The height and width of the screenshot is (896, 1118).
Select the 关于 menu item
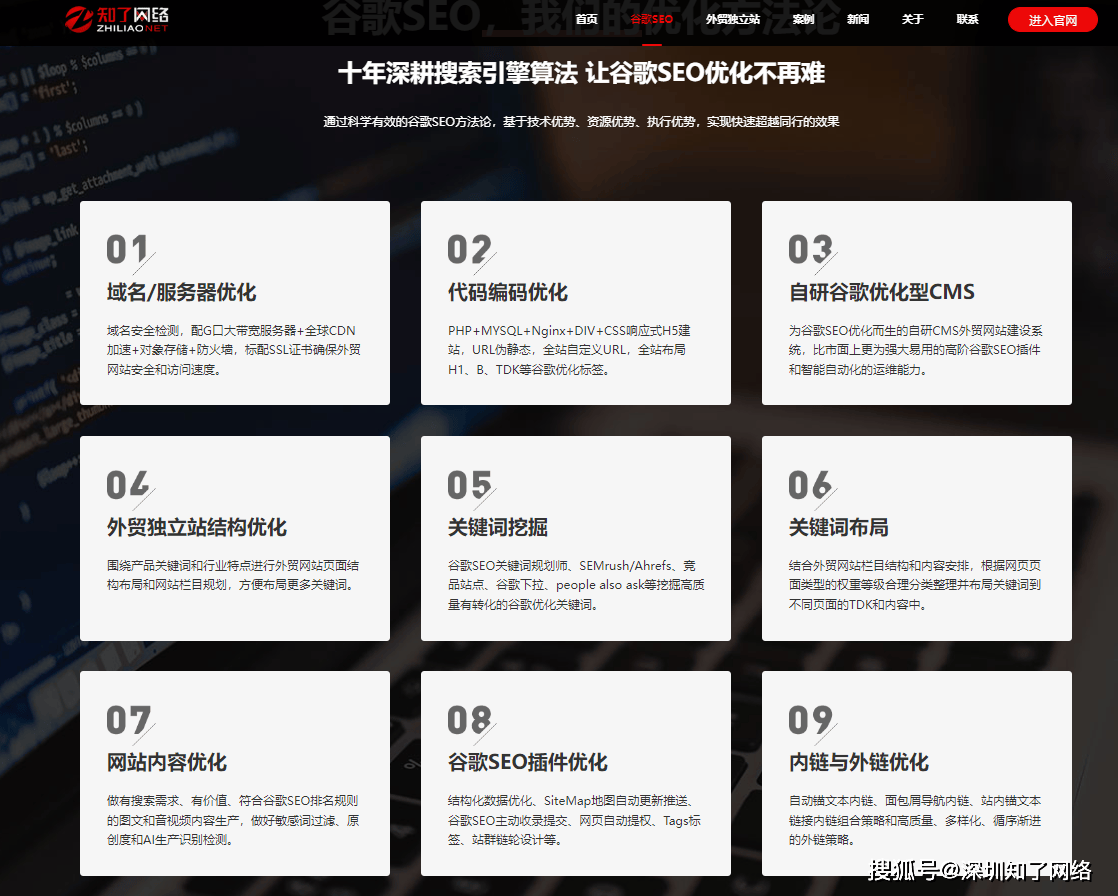click(912, 19)
